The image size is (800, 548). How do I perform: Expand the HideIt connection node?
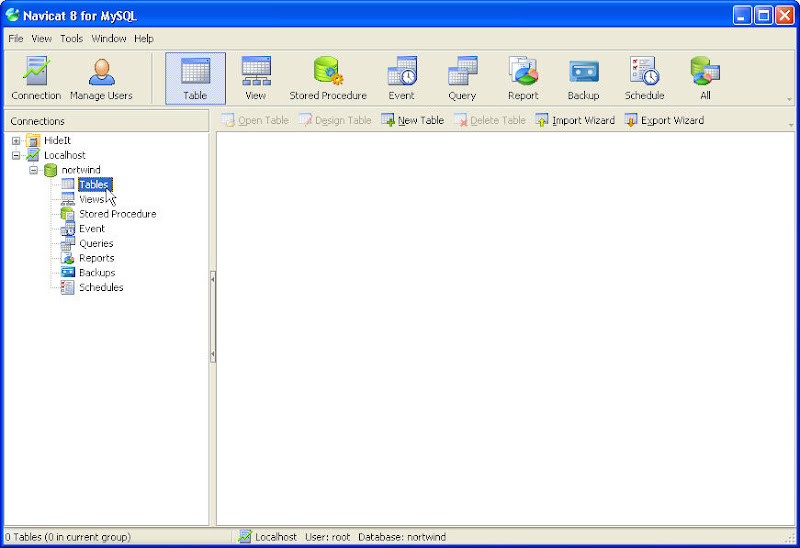tap(16, 140)
